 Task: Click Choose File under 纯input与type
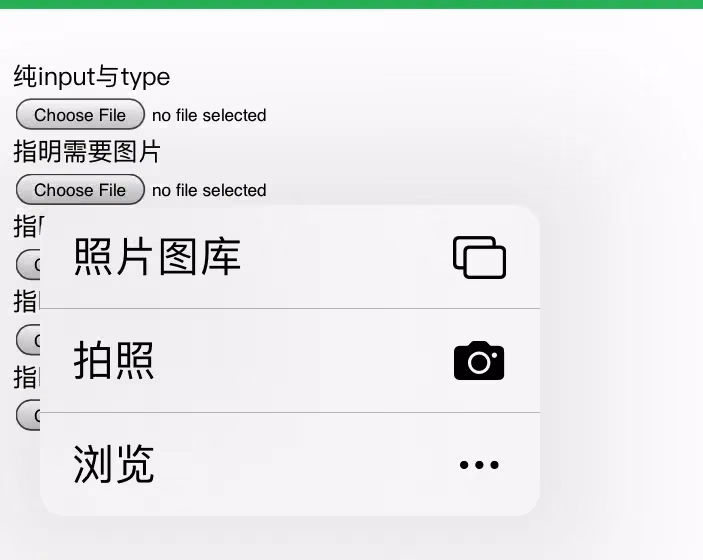(80, 114)
